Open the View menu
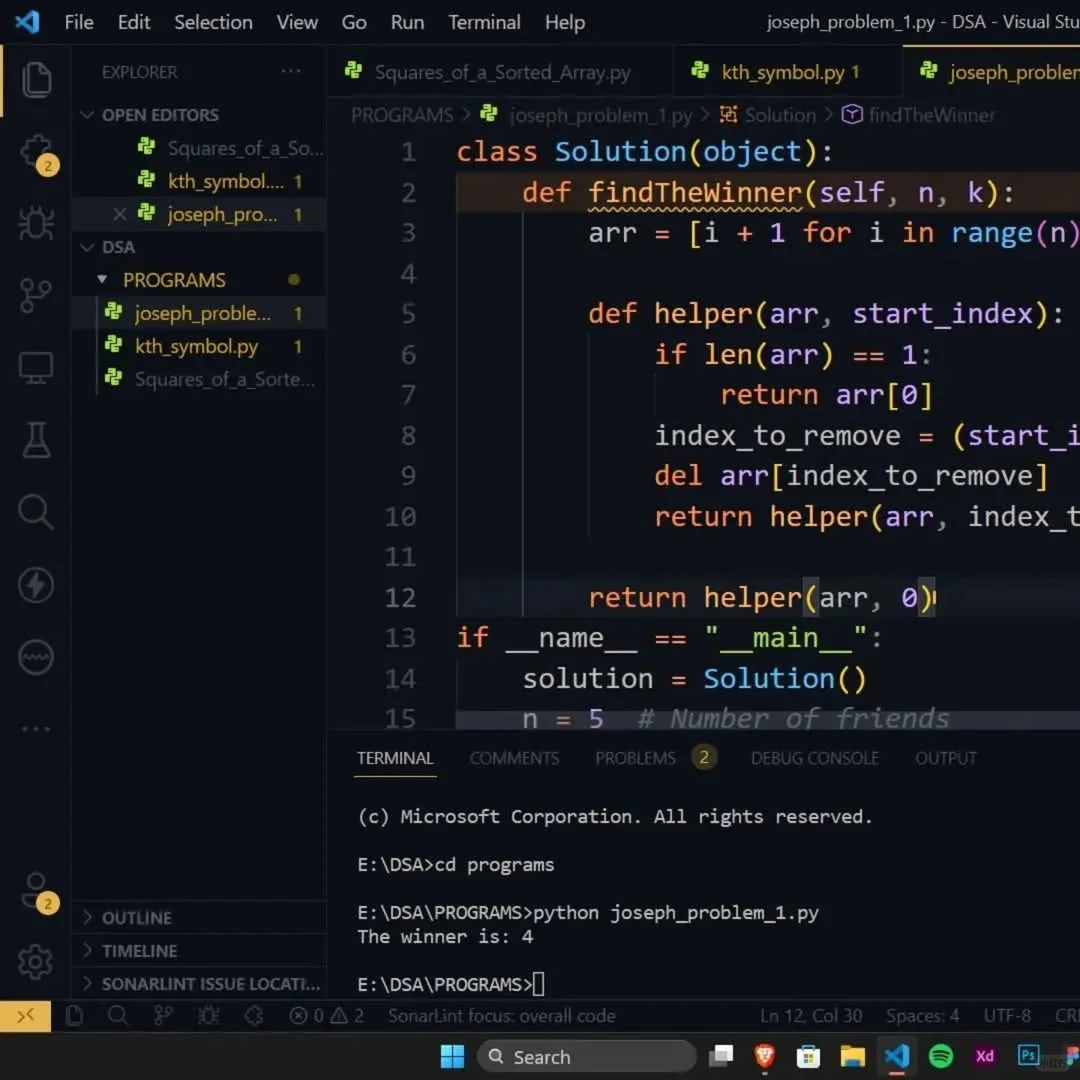The height and width of the screenshot is (1080, 1080). point(298,22)
